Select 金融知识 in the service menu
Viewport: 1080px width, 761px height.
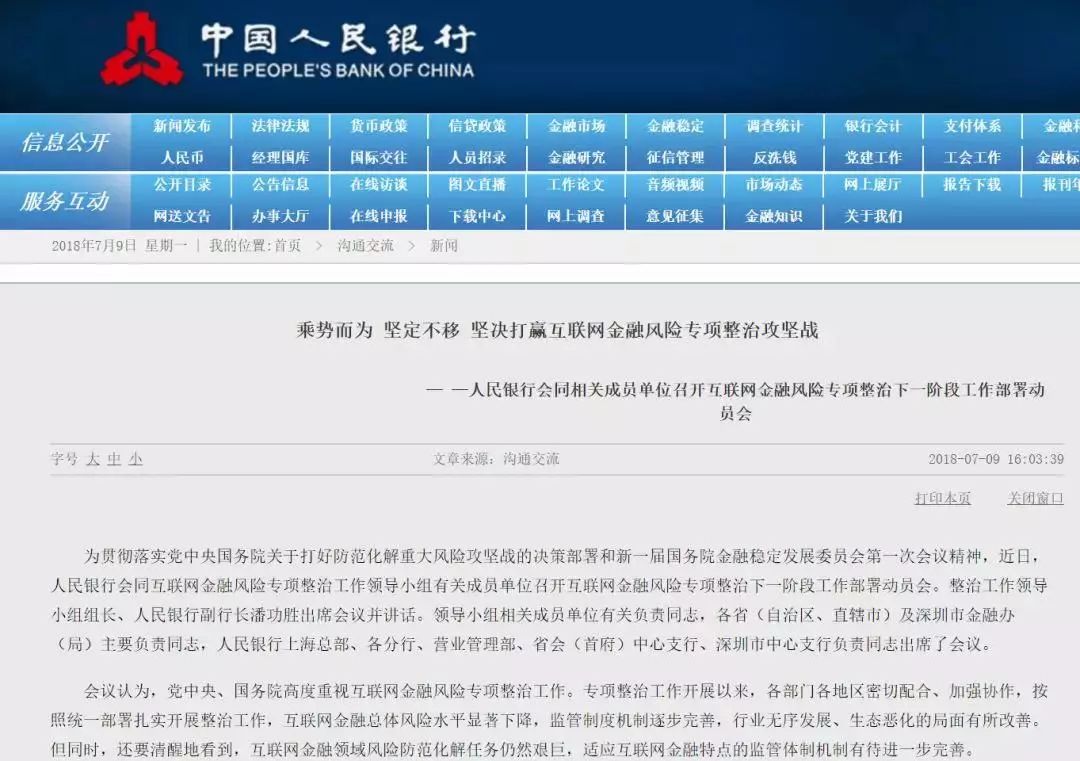pyautogui.click(x=774, y=216)
